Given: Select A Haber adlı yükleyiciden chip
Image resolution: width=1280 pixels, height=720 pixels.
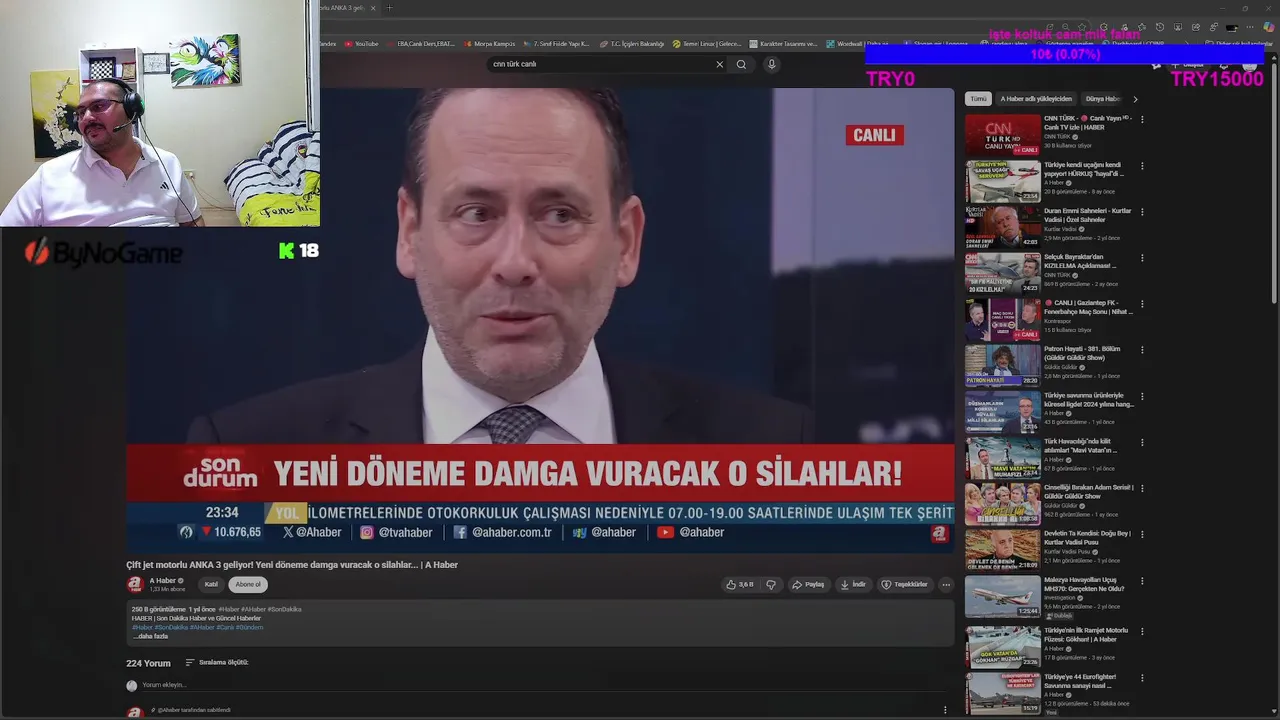Looking at the screenshot, I should click(1036, 99).
